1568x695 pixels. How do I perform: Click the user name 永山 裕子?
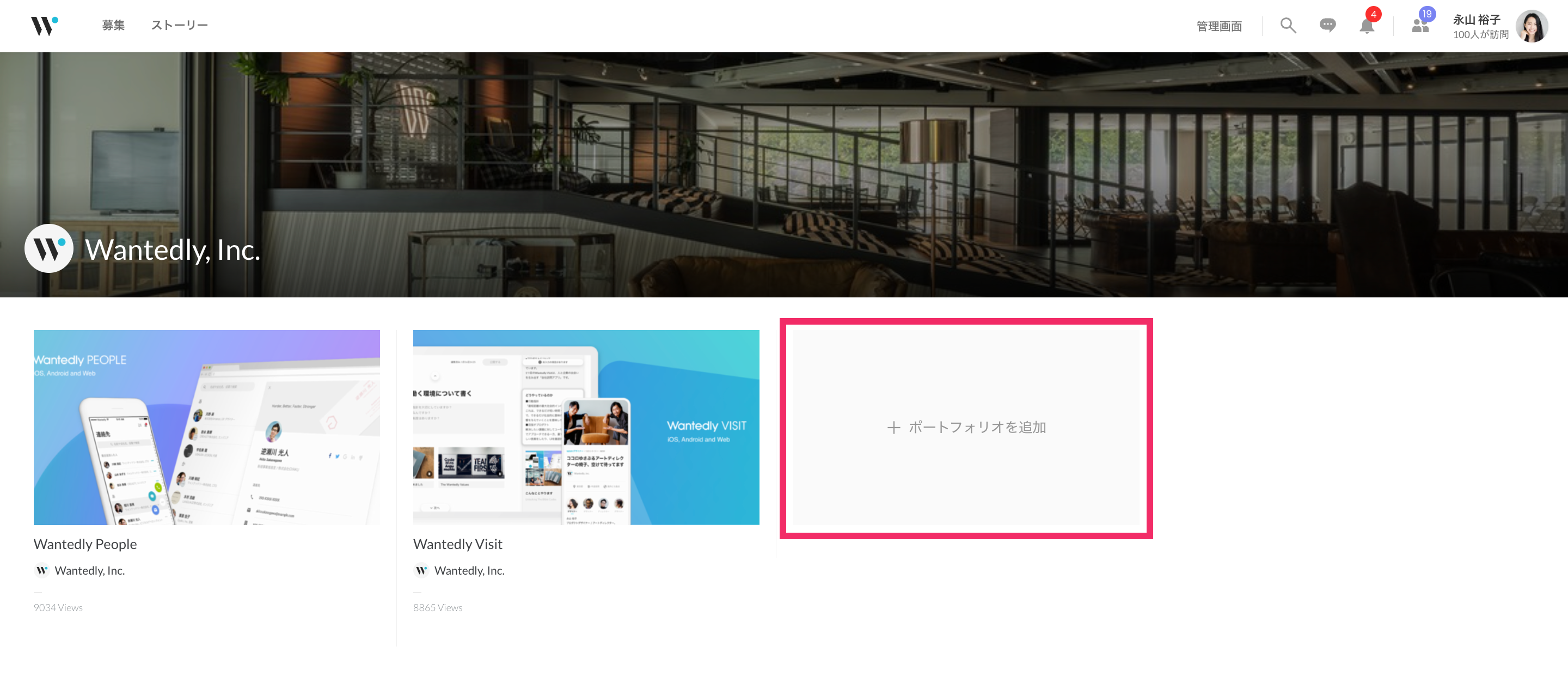pyautogui.click(x=1476, y=20)
